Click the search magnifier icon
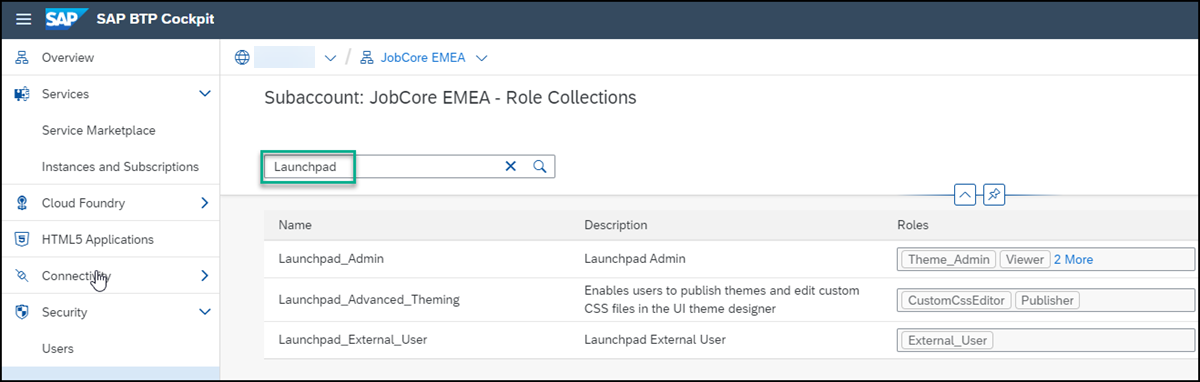Screen dimensions: 1200x382 (539, 167)
